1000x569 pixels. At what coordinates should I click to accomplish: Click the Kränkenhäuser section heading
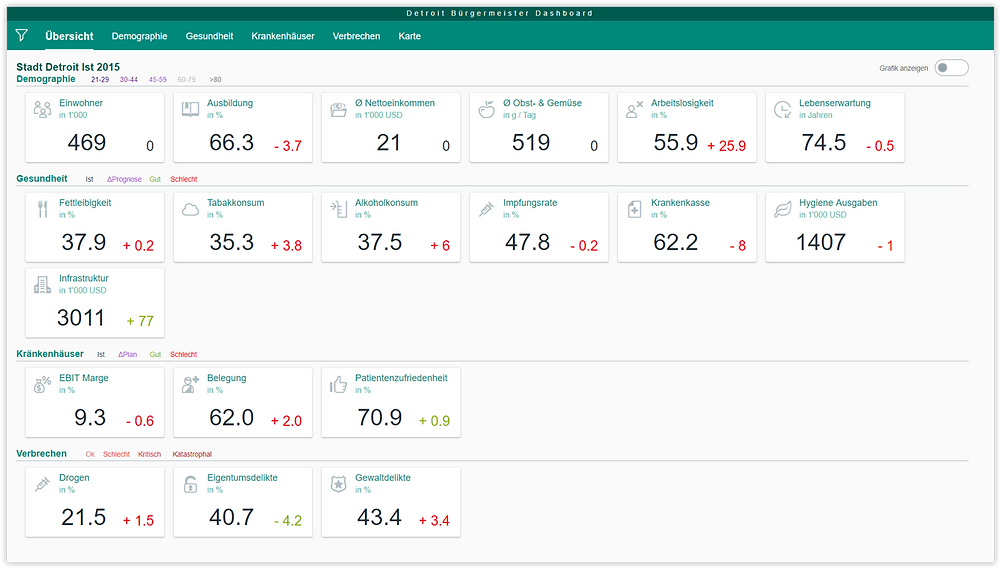50,353
